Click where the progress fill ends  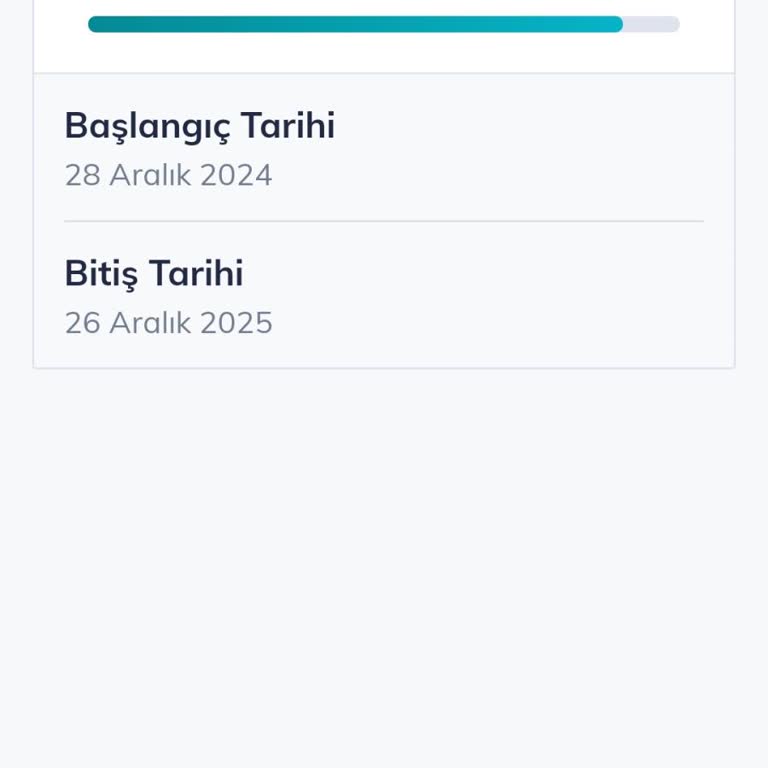click(619, 24)
